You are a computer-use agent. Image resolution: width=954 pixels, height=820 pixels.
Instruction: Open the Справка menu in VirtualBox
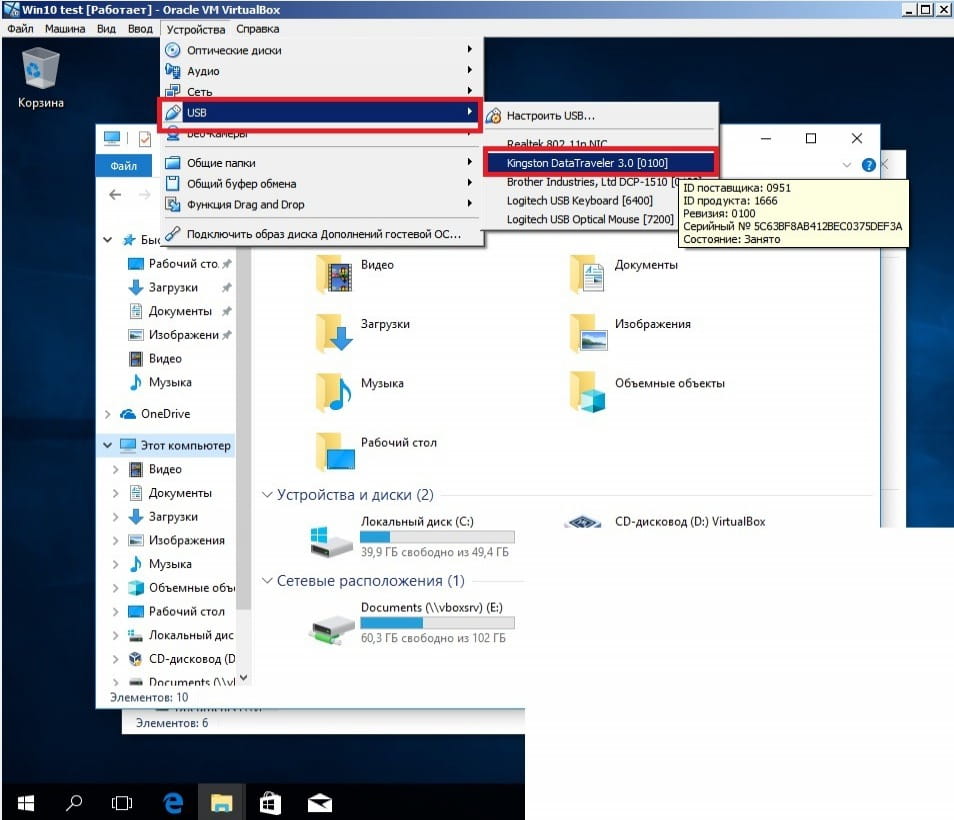pyautogui.click(x=257, y=29)
